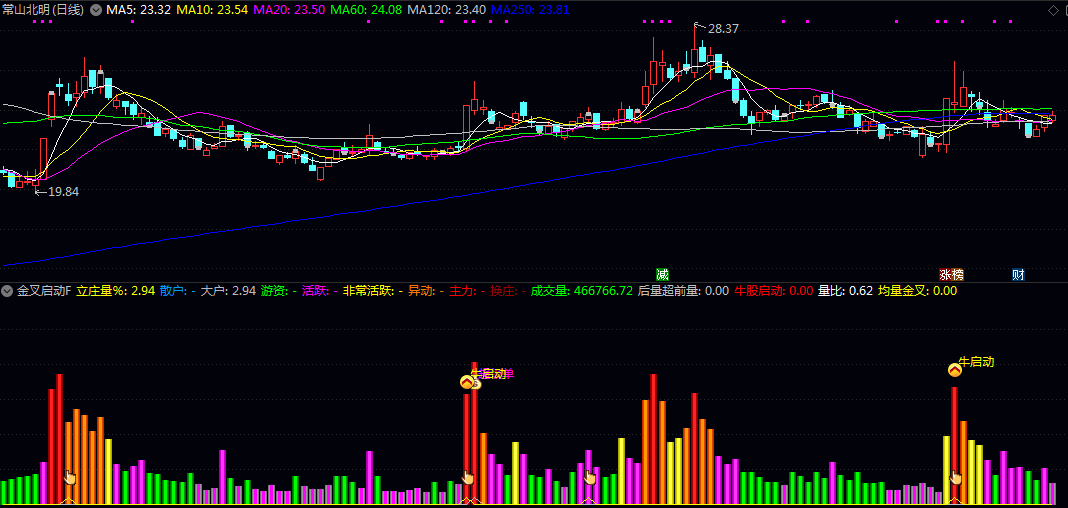Click the 后量超前量: 0.00 value
The height and width of the screenshot is (508, 1068).
(x=683, y=291)
